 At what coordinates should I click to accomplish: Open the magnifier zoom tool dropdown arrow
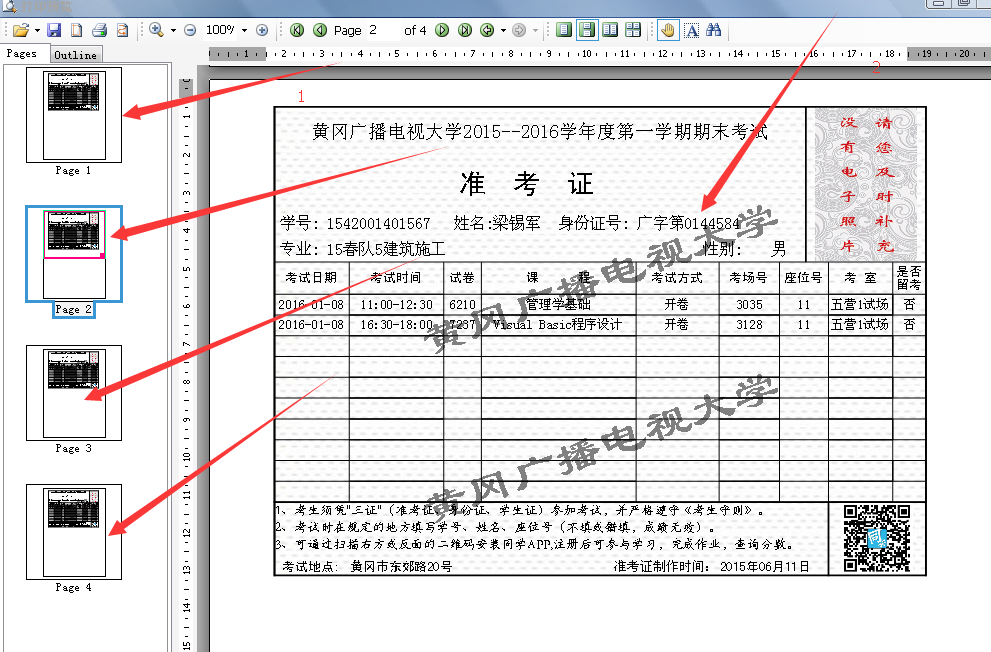(173, 30)
